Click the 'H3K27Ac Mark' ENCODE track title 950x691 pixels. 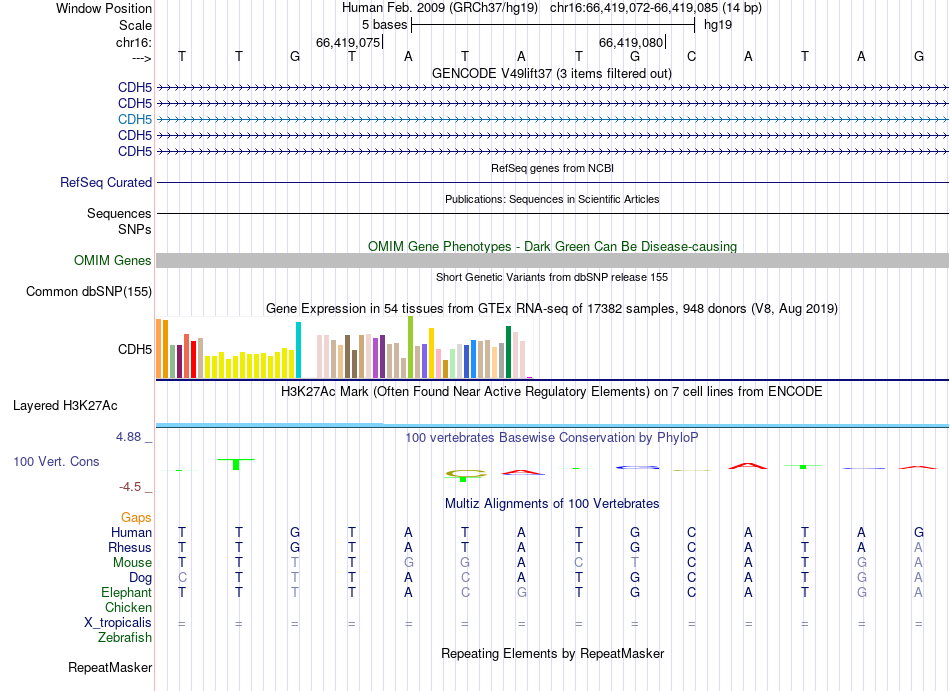pos(552,391)
